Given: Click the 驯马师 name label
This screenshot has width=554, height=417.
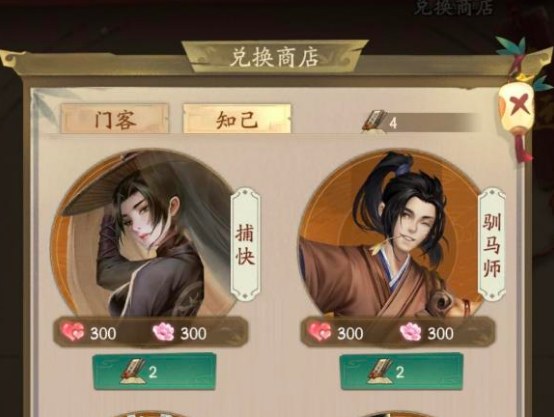Looking at the screenshot, I should click(x=492, y=245).
